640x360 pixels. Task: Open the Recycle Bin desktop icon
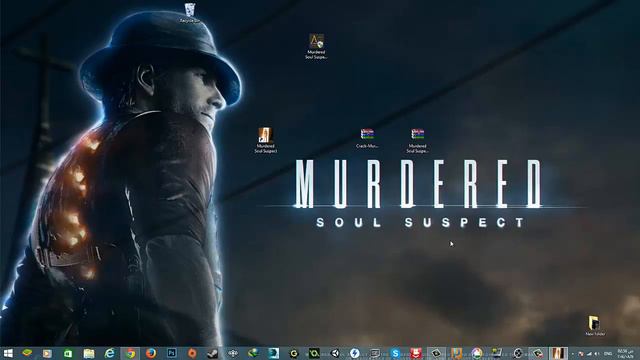(190, 13)
